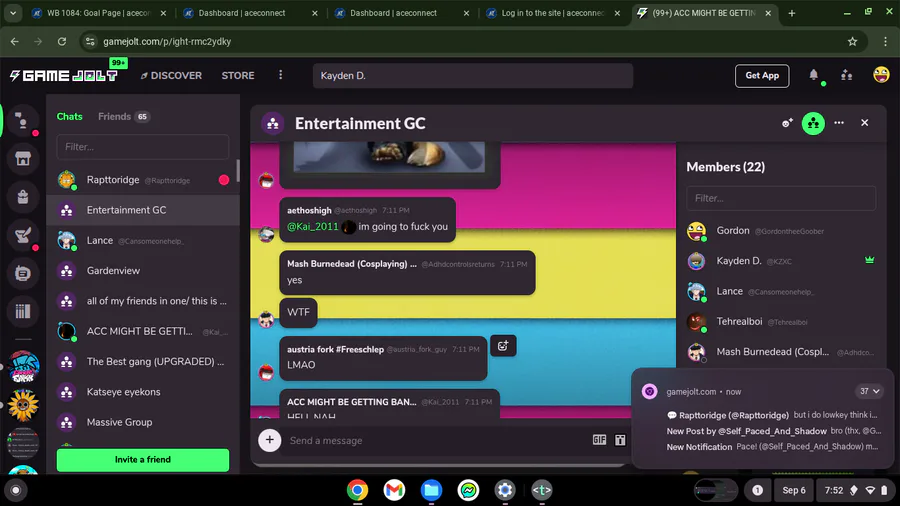Select member Lance in members list
900x506 pixels.
(x=781, y=291)
